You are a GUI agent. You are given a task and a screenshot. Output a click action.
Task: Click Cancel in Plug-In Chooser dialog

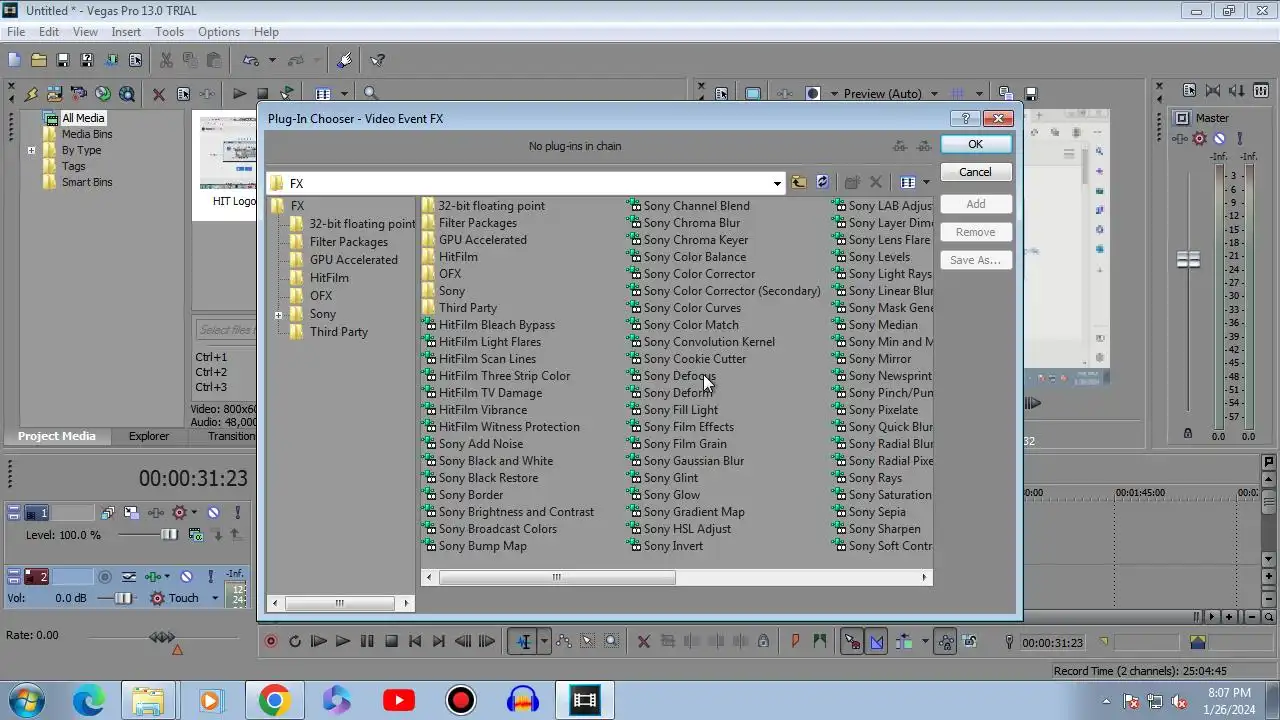(x=975, y=172)
